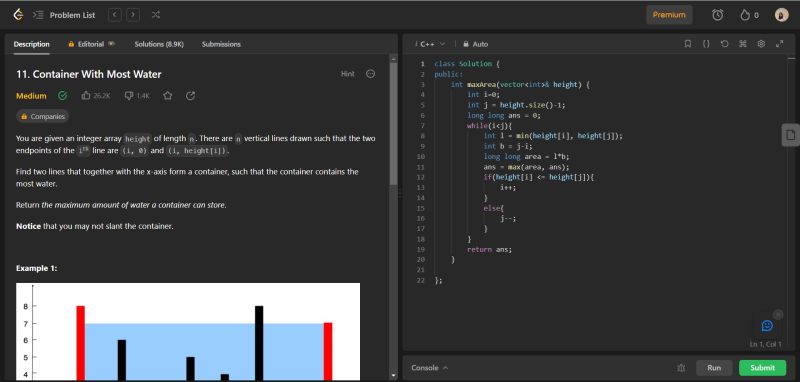The image size is (800, 382).
Task: Like the problem with thumbs up
Action: (86, 95)
